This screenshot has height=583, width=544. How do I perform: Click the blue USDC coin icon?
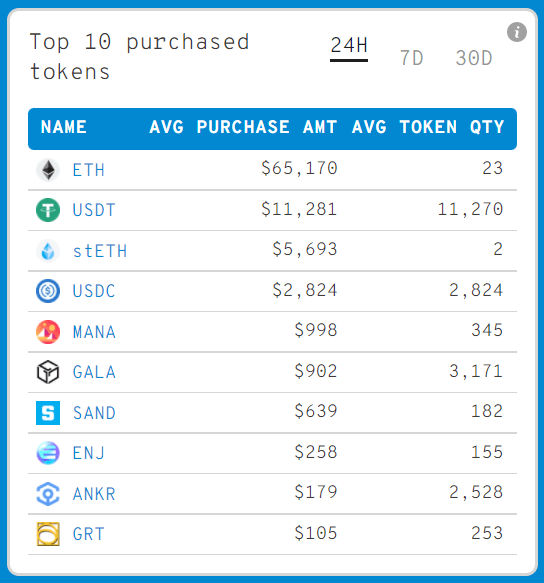pyautogui.click(x=48, y=291)
